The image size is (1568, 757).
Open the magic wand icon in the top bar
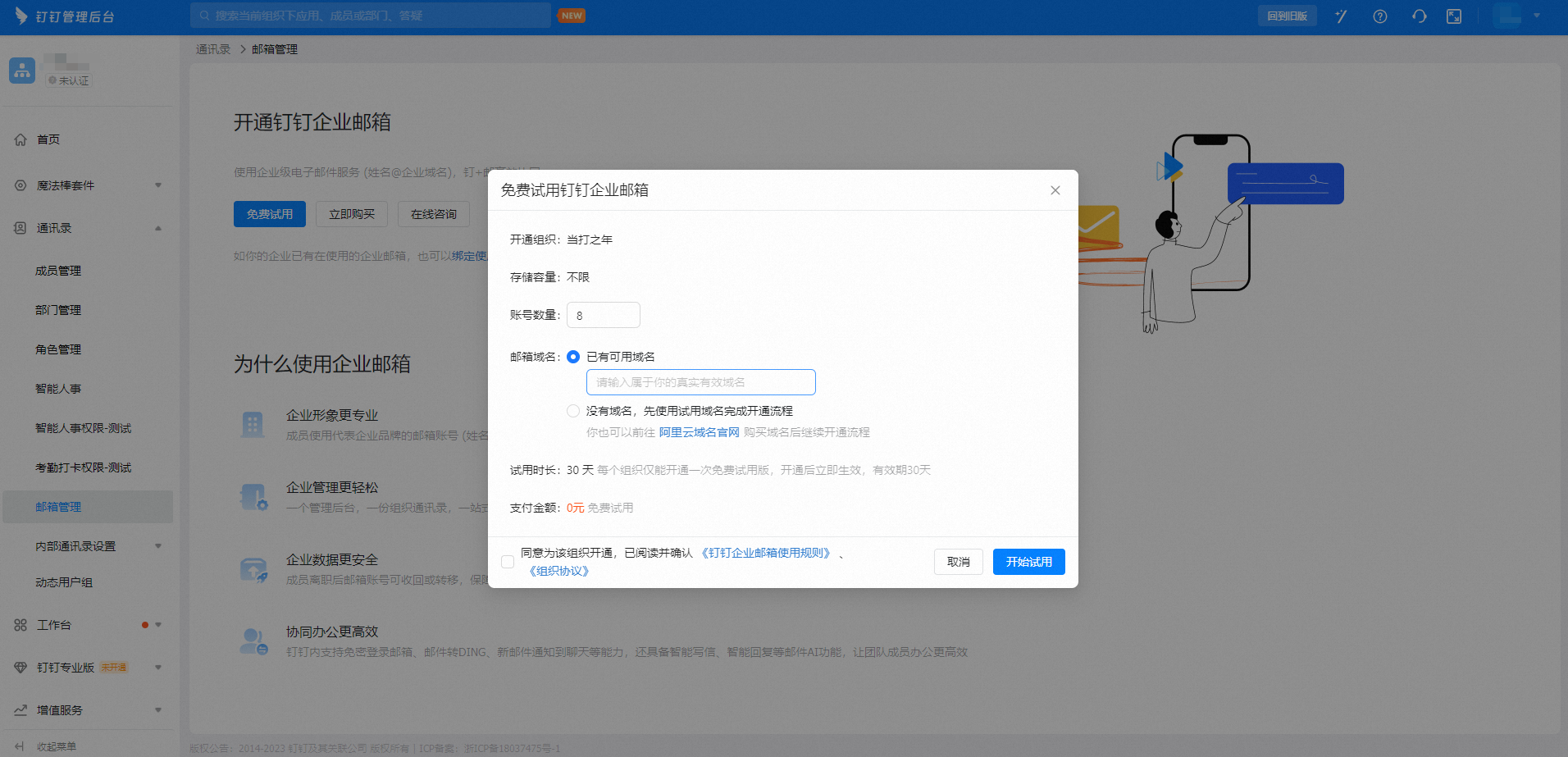[1341, 16]
